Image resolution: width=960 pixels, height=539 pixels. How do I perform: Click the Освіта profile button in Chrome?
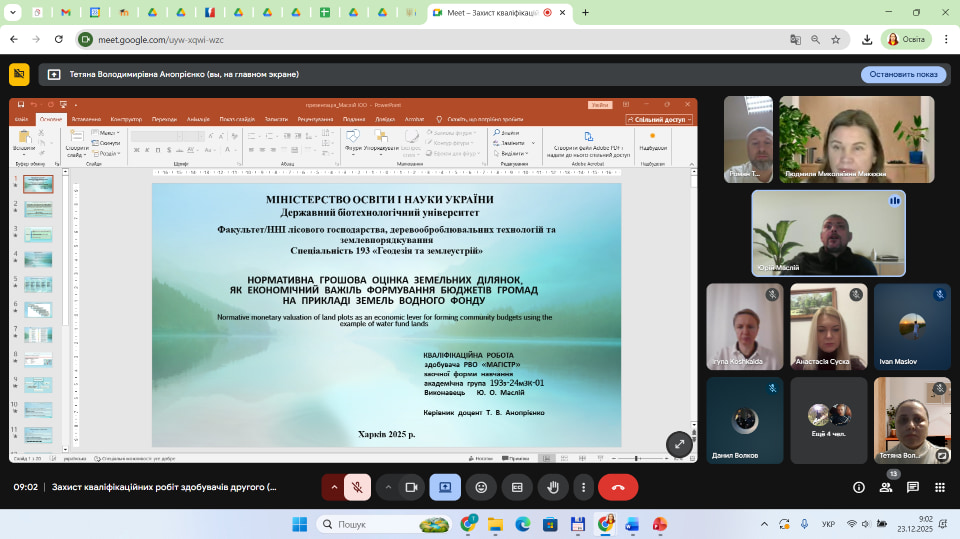(x=906, y=39)
